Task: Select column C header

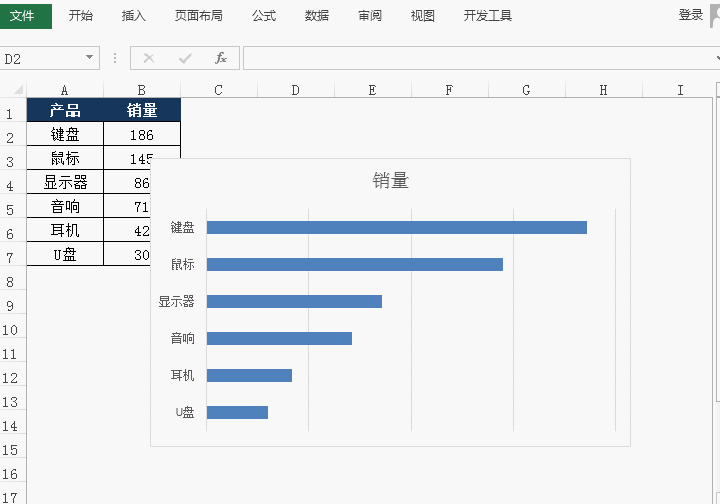Action: (219, 90)
